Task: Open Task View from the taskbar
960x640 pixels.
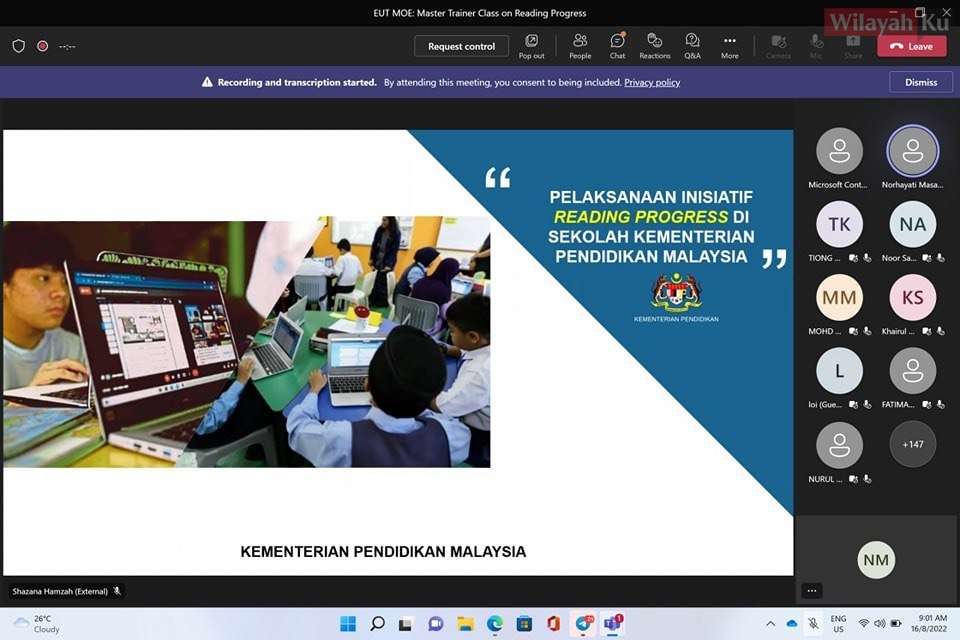Action: pyautogui.click(x=405, y=623)
